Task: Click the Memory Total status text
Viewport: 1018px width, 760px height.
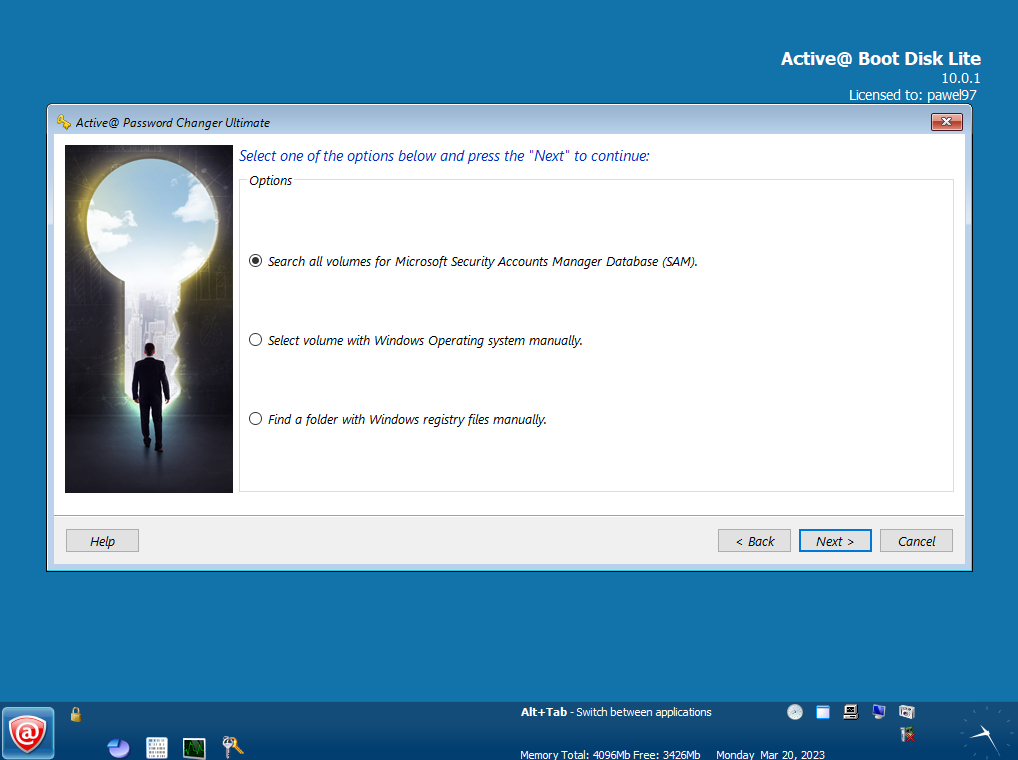Action: tap(610, 754)
